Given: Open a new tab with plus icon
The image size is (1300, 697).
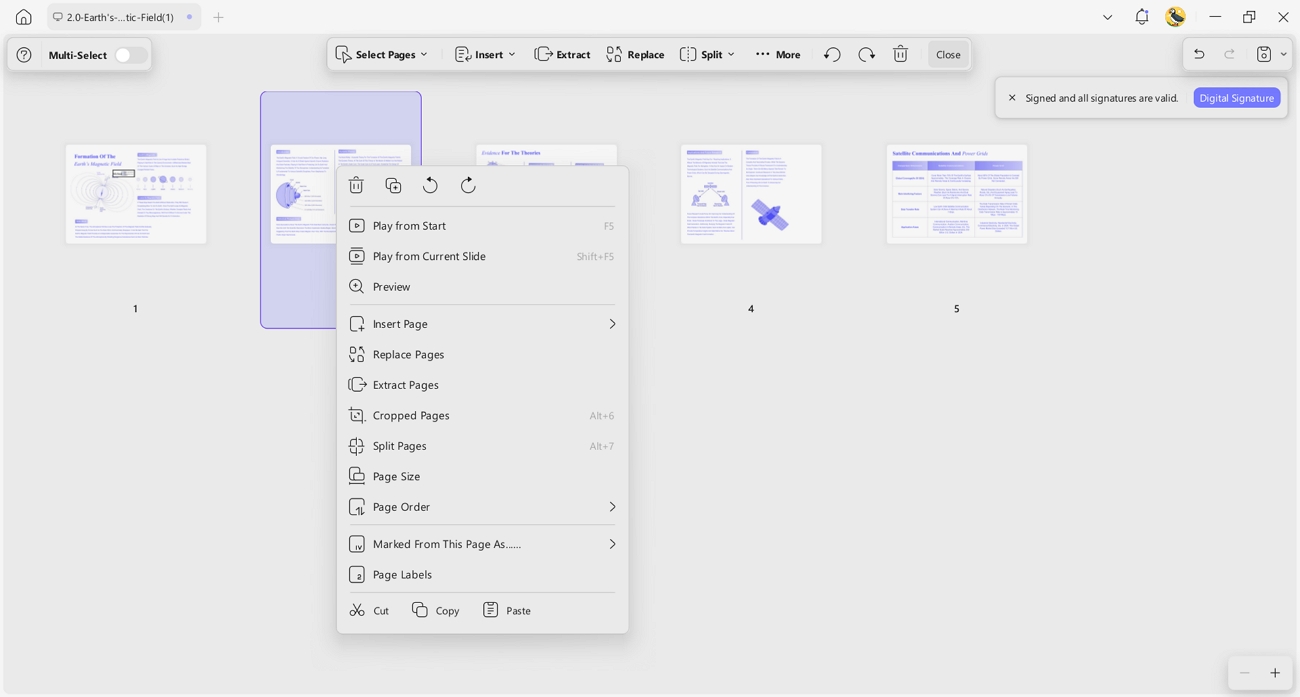Looking at the screenshot, I should (x=218, y=17).
